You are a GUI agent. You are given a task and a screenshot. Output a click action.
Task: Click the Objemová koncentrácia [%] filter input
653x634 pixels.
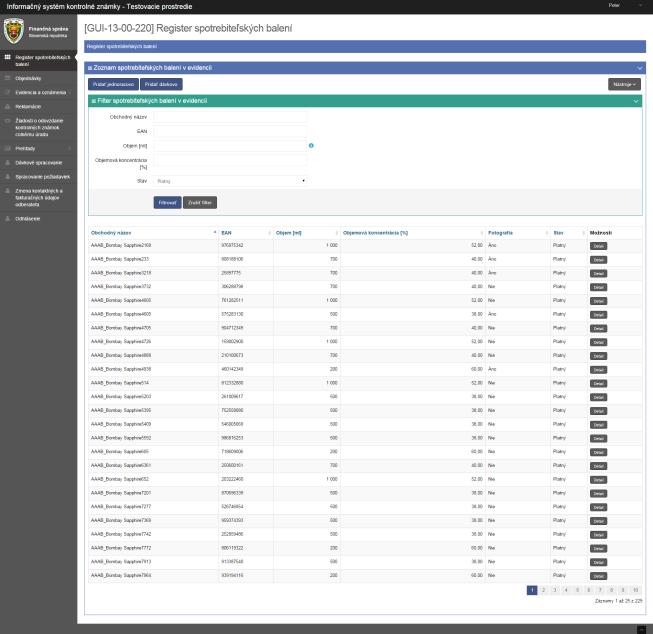point(230,160)
